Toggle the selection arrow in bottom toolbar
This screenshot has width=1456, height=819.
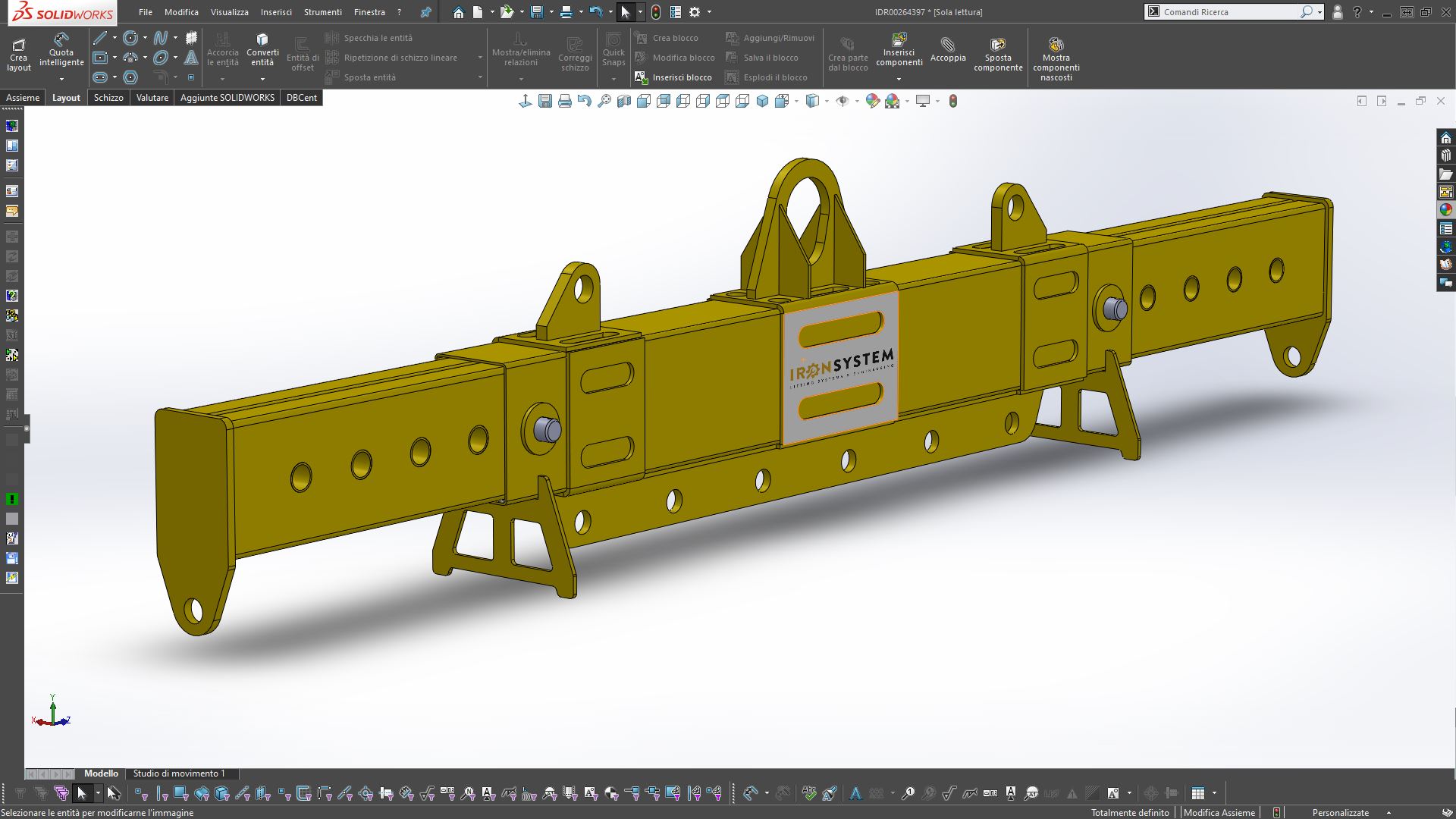(x=82, y=793)
